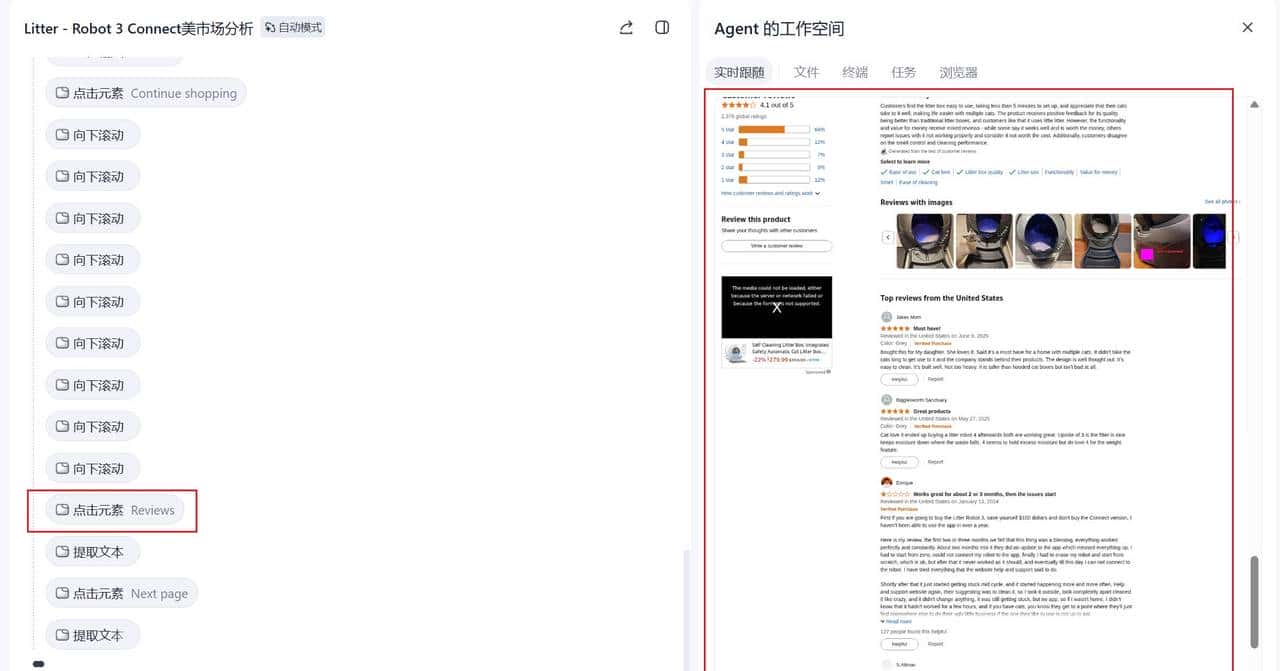The width and height of the screenshot is (1280, 671).
Task: Select the 实时跟随 tab
Action: tap(739, 72)
